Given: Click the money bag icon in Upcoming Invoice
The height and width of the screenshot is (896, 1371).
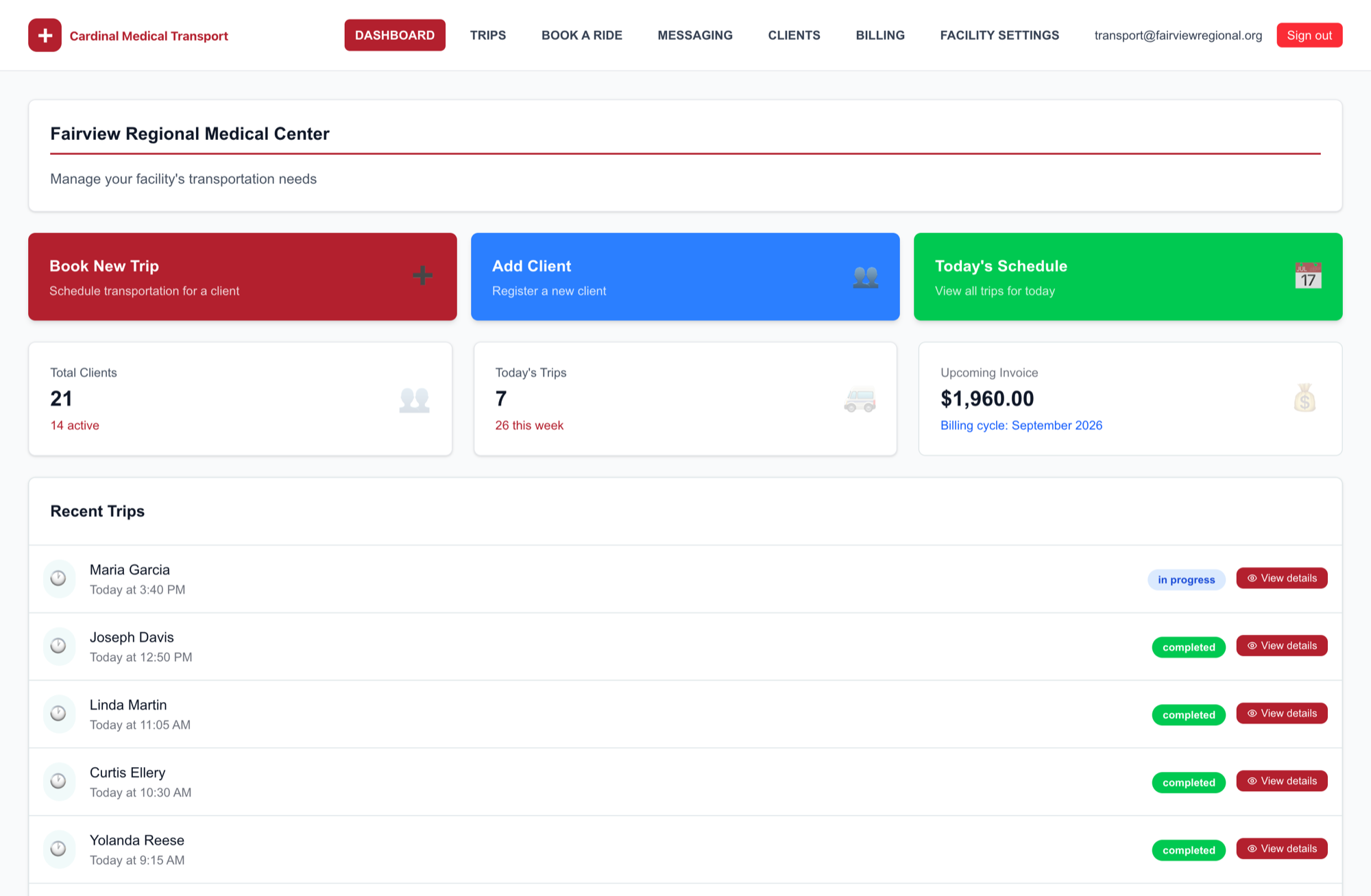Looking at the screenshot, I should click(1305, 398).
